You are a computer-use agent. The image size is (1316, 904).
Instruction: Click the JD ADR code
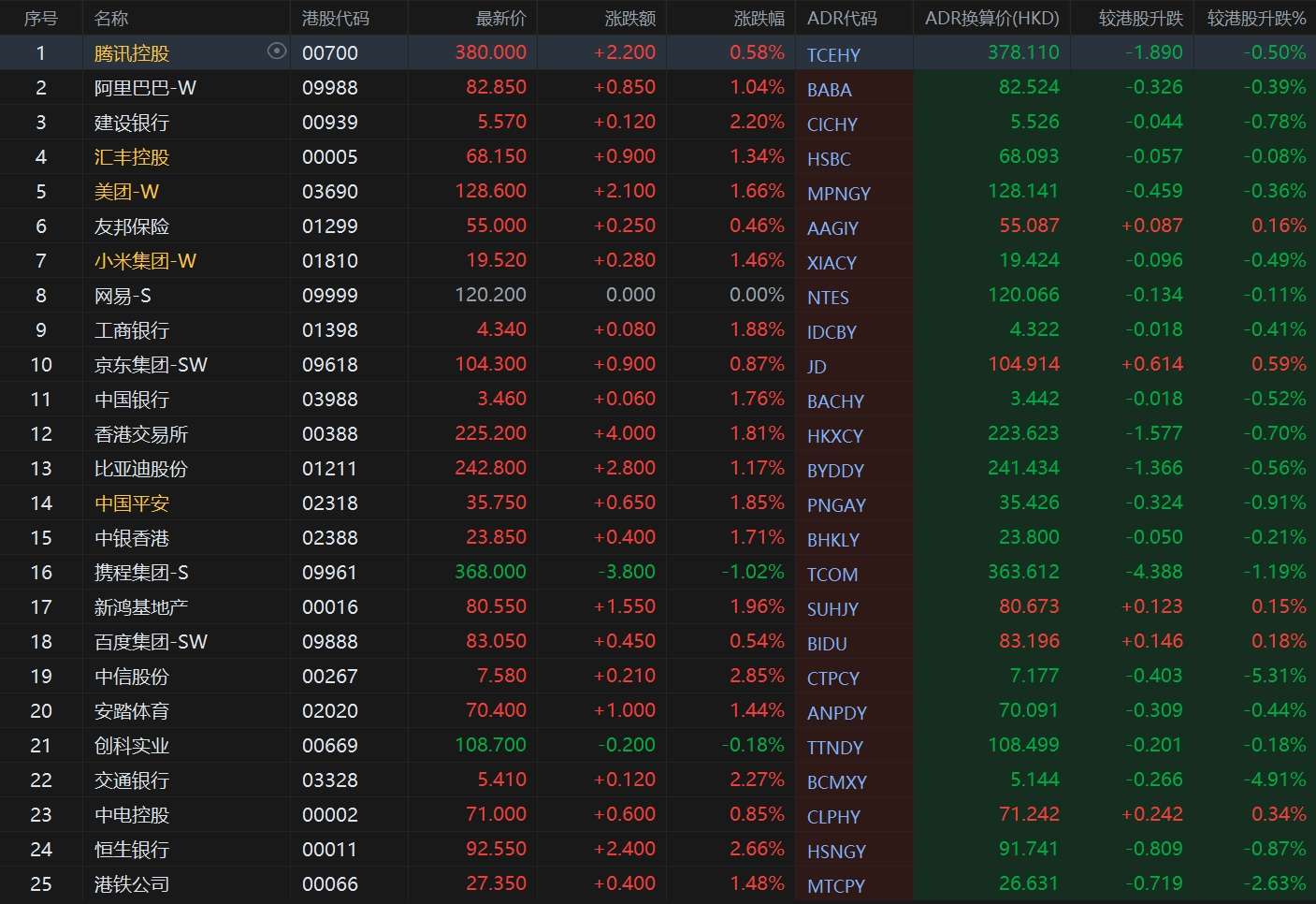(x=817, y=367)
